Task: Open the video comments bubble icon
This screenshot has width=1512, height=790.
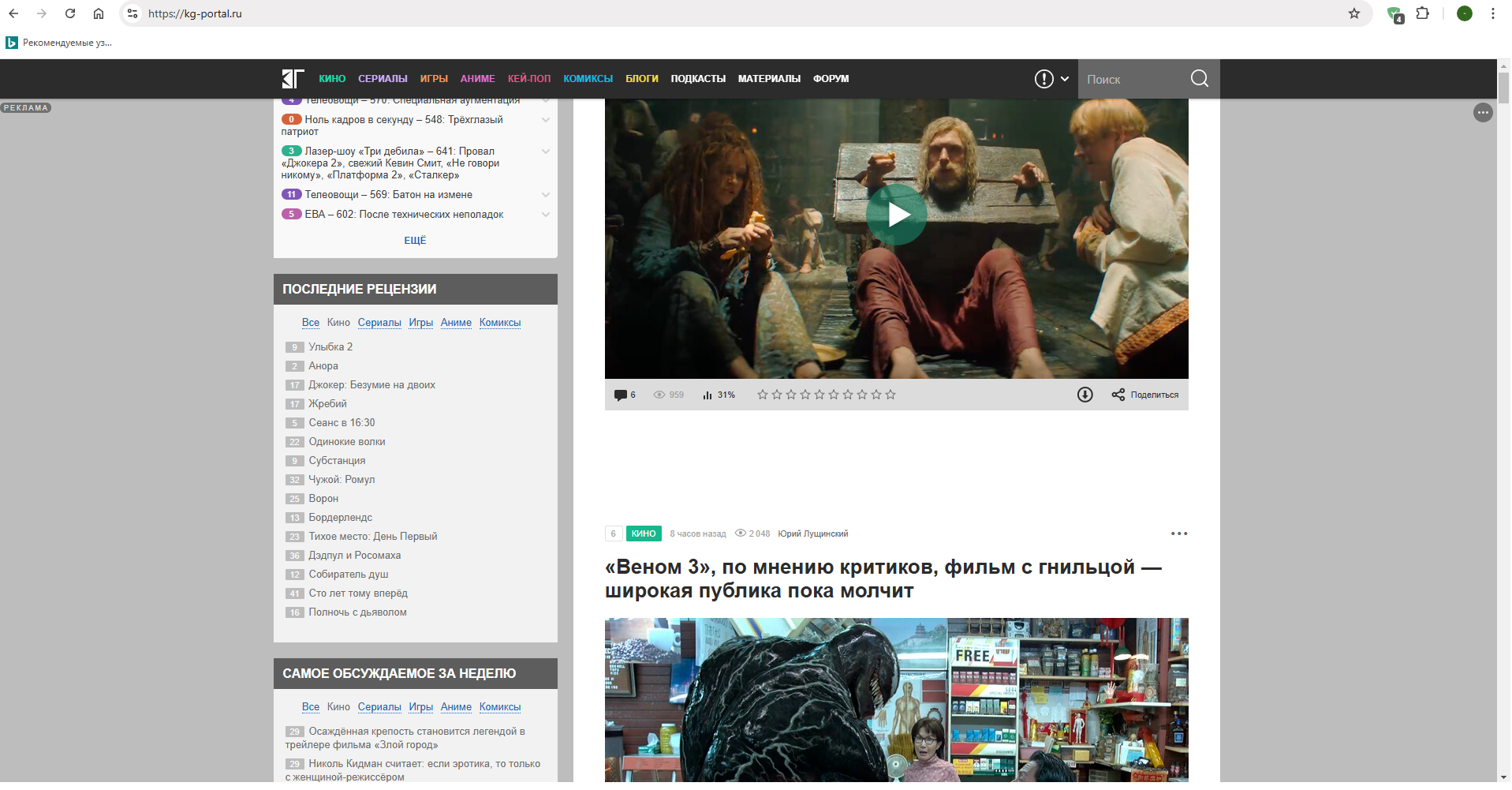Action: (x=621, y=395)
